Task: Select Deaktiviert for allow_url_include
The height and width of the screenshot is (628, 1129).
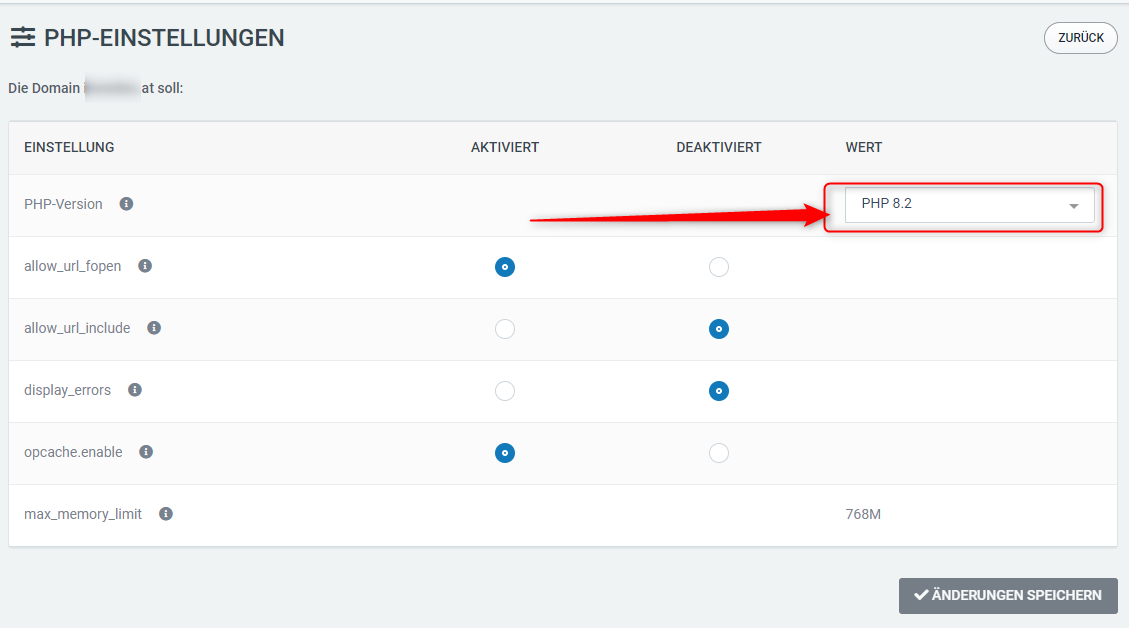Action: pyautogui.click(x=718, y=329)
